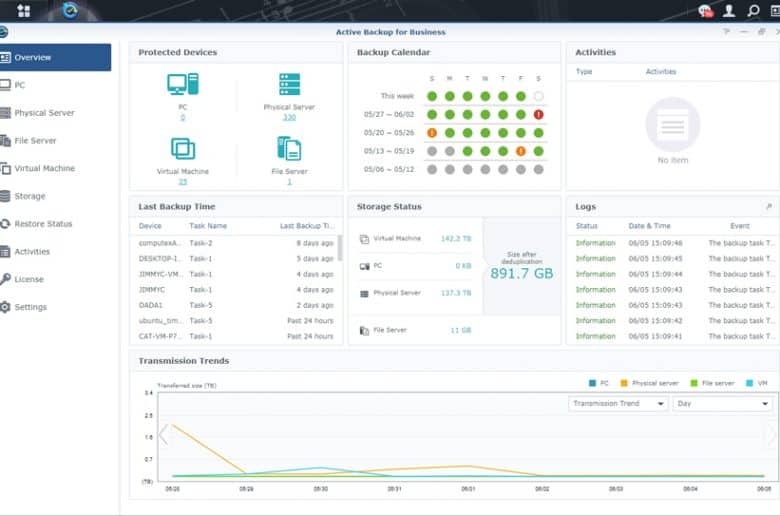Toggle the Physical server legend swatch

click(x=624, y=383)
